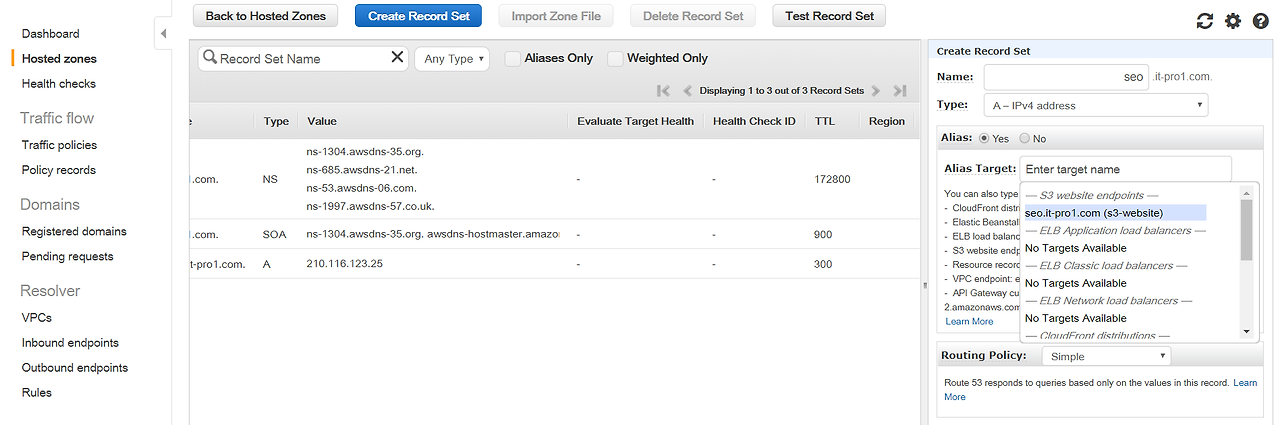Click TTL value 300

823,264
